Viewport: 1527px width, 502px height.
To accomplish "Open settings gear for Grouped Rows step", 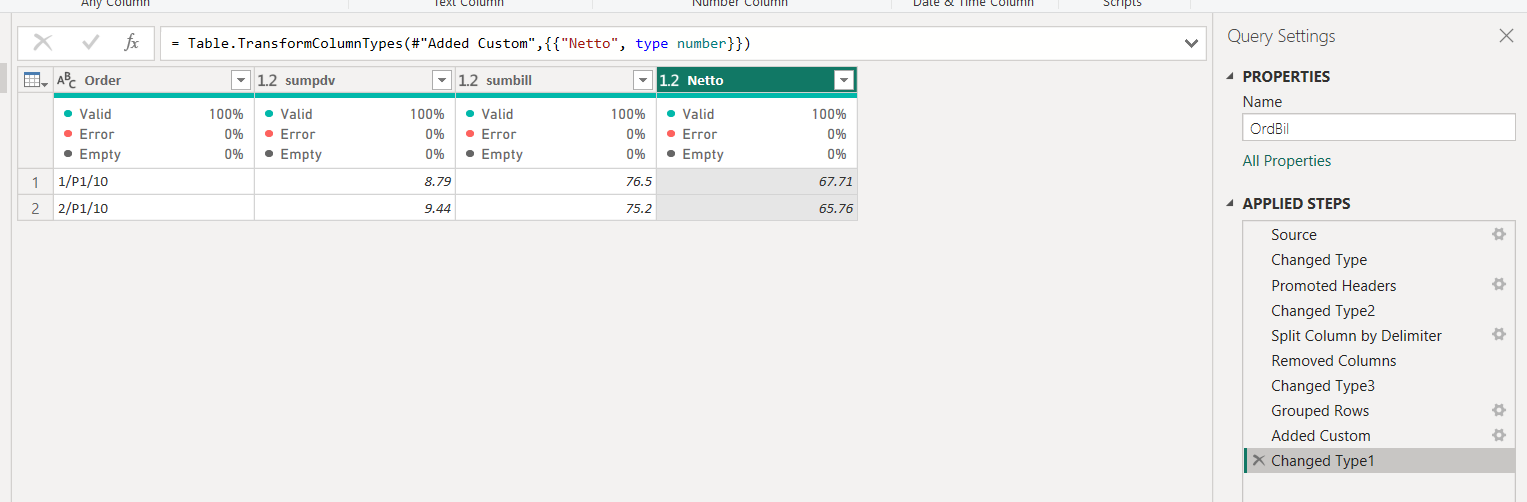I will (1498, 410).
